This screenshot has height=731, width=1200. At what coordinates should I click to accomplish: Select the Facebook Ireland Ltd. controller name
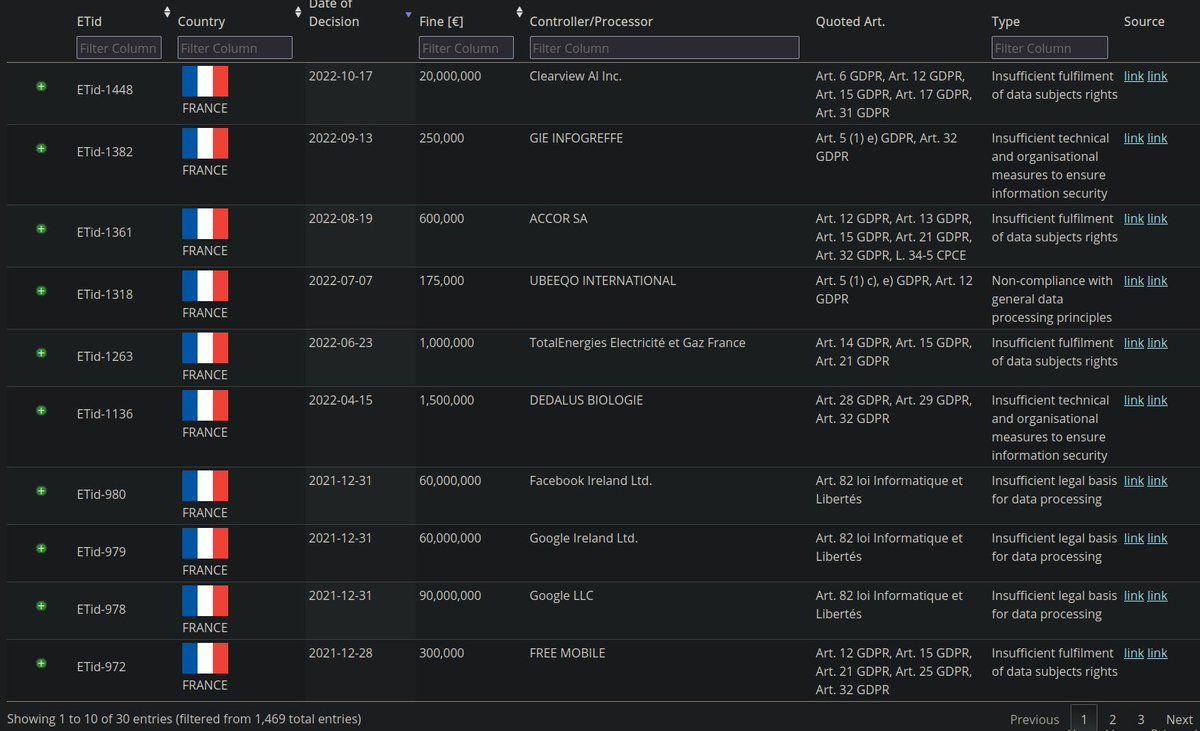coord(591,480)
